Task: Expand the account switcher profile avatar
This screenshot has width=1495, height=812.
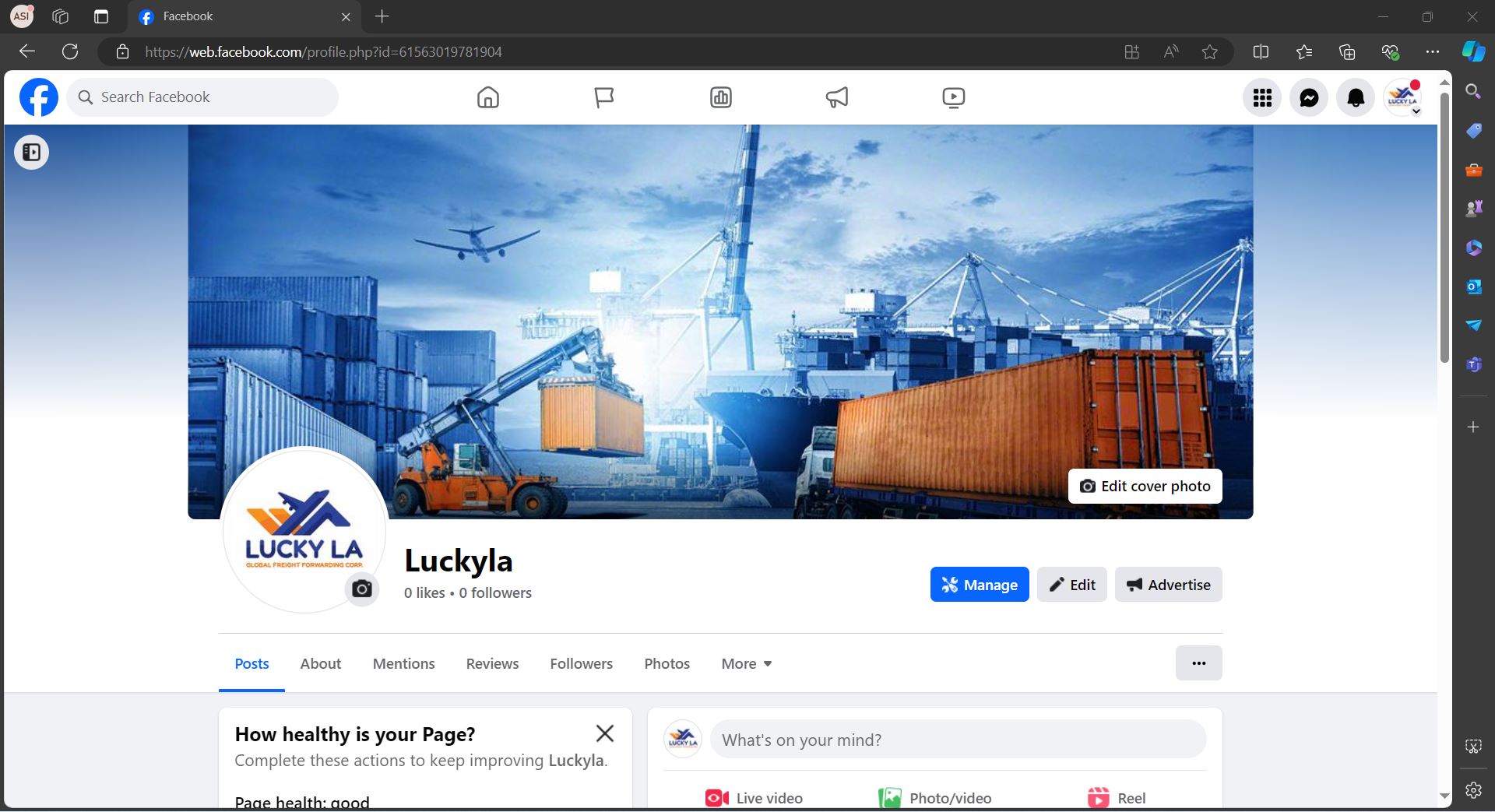Action: (x=1402, y=97)
